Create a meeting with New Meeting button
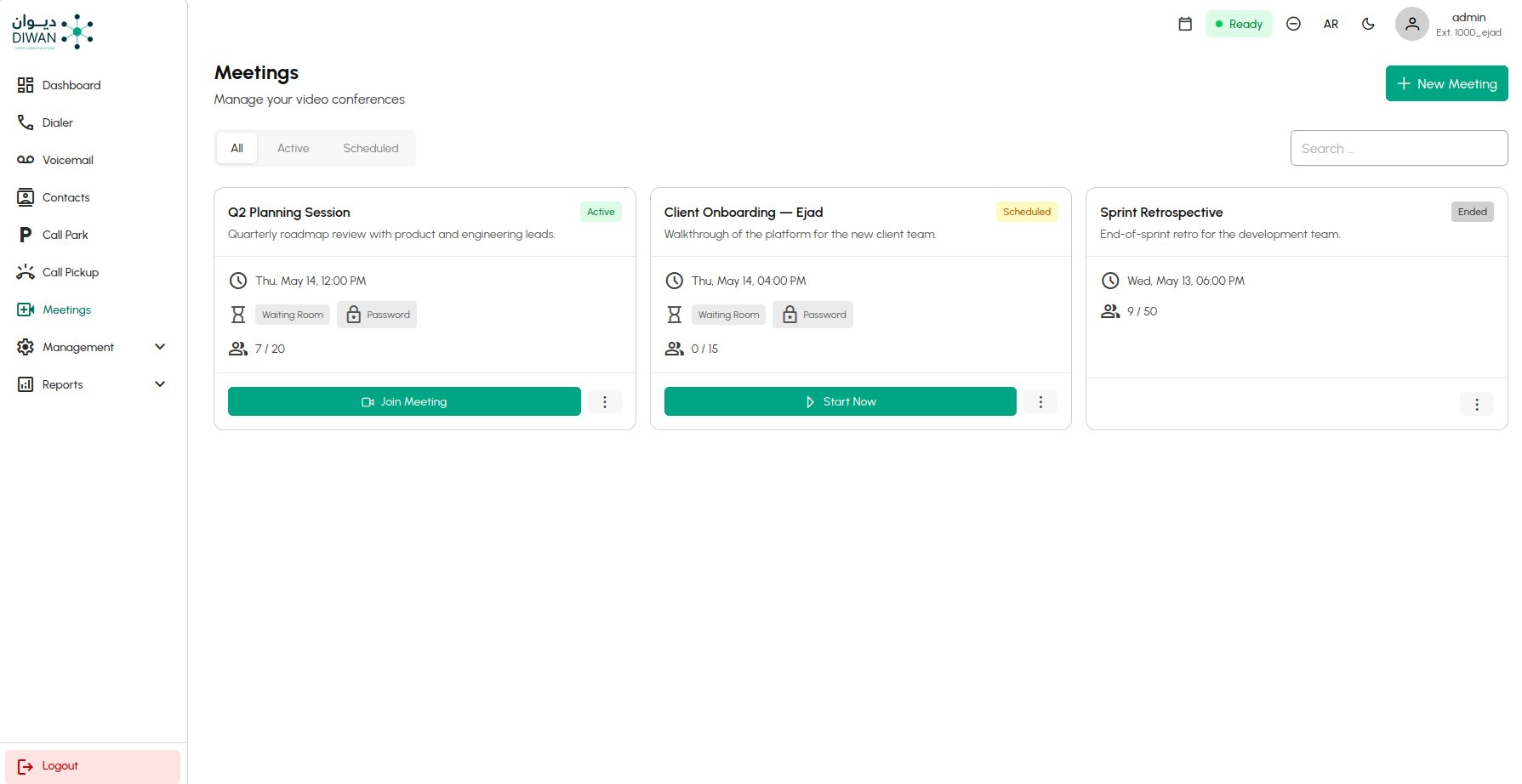 coord(1446,83)
